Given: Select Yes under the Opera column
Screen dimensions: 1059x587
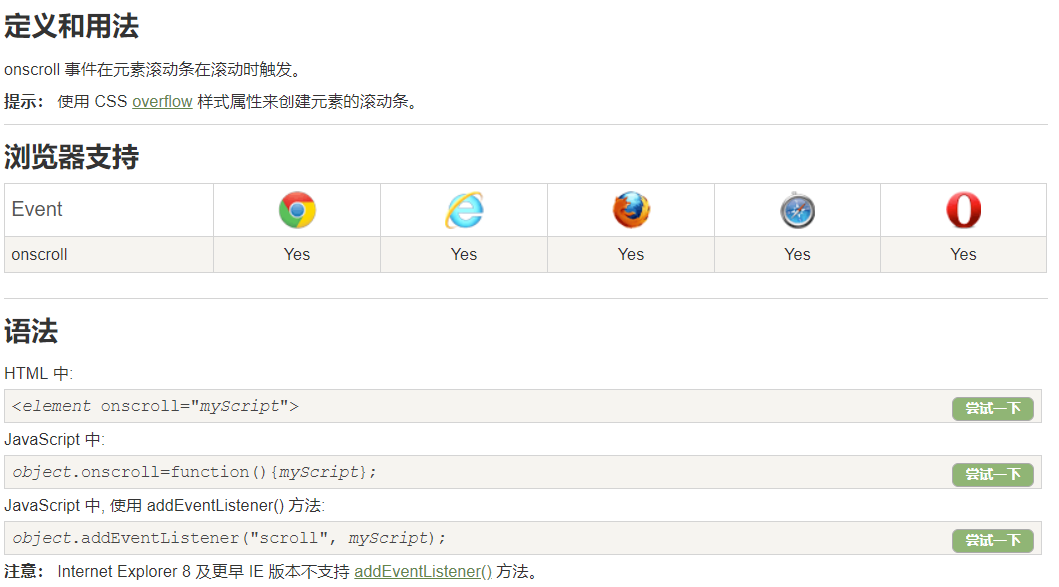Looking at the screenshot, I should tap(964, 255).
